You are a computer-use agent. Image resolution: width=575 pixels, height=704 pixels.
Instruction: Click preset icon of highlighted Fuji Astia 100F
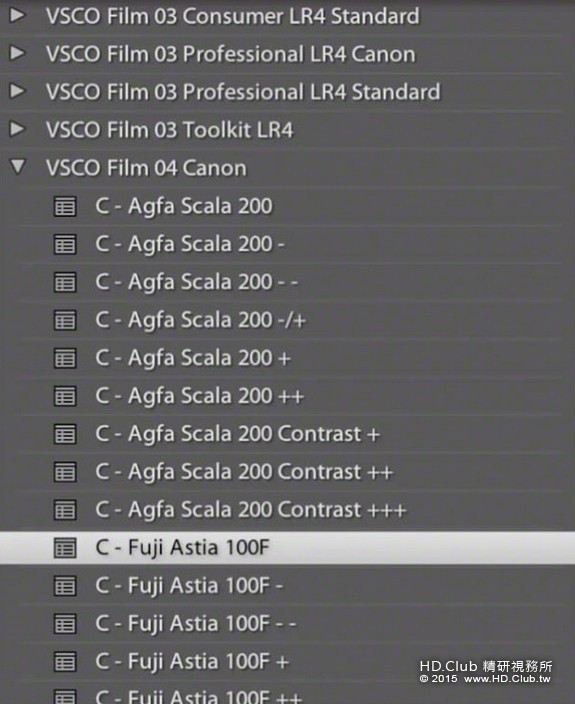point(65,548)
